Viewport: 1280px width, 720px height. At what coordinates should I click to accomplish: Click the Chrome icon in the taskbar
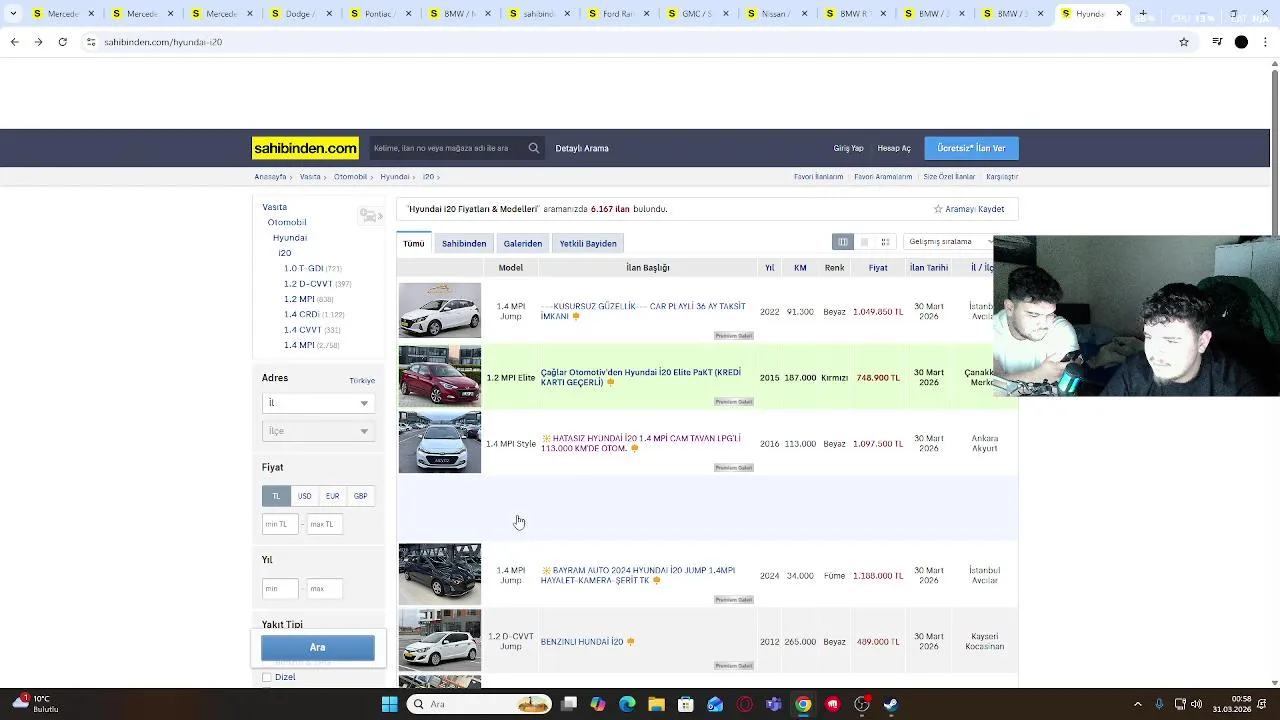tap(803, 704)
